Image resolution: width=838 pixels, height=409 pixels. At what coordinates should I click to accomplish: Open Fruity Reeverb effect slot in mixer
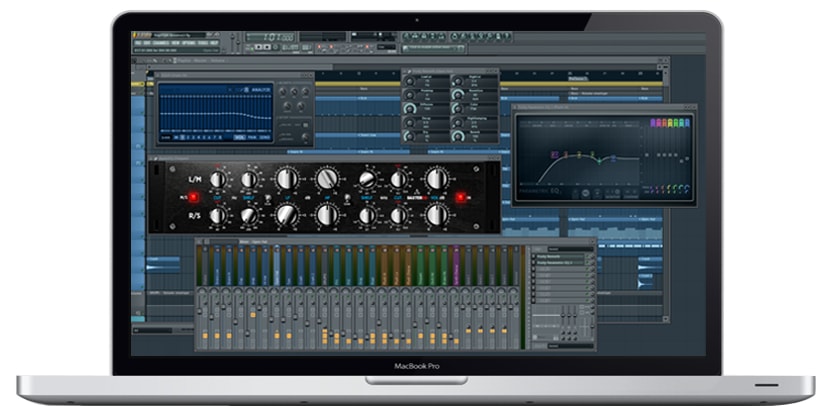tap(560, 256)
